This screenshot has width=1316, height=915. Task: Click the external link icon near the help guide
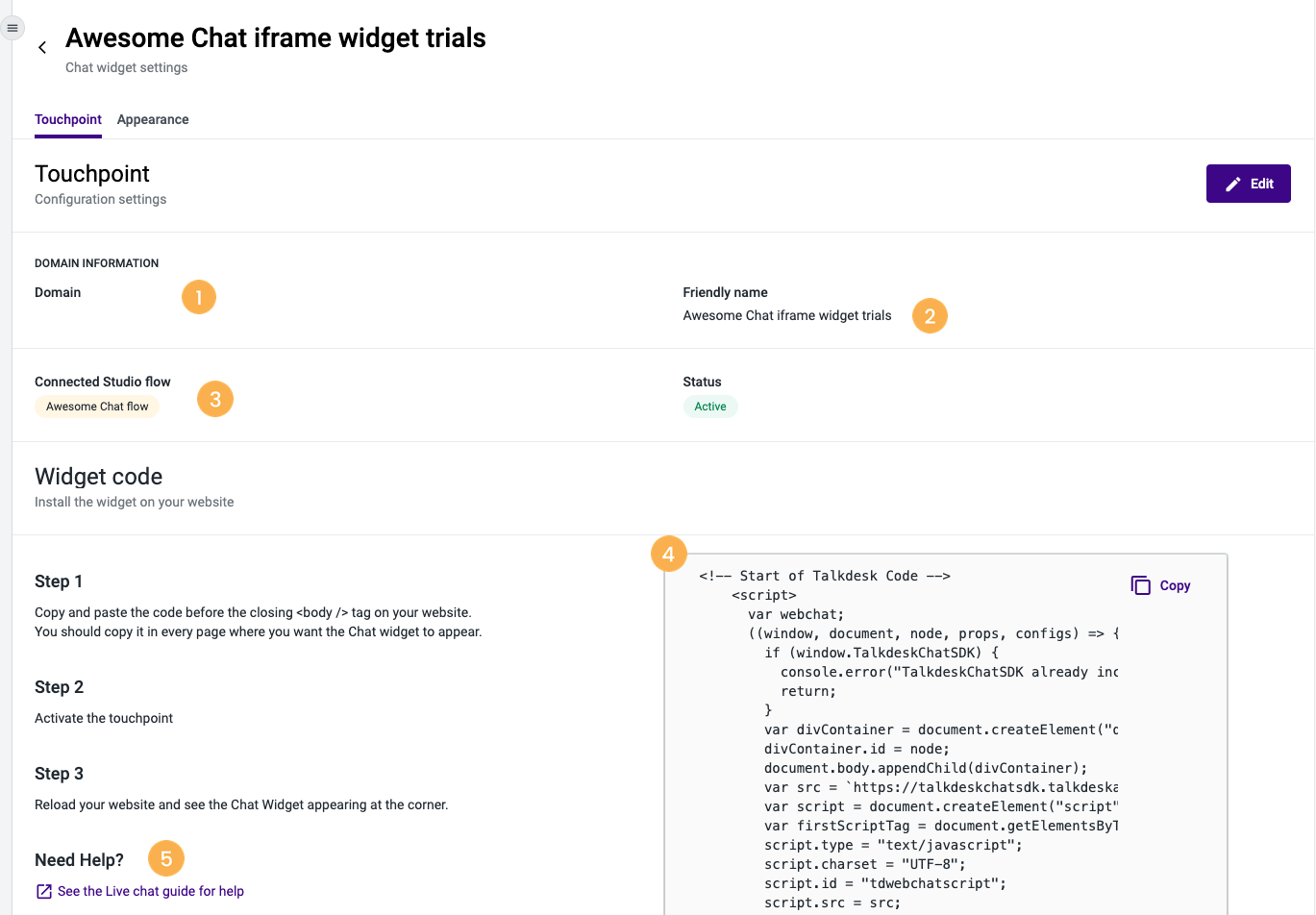42,891
